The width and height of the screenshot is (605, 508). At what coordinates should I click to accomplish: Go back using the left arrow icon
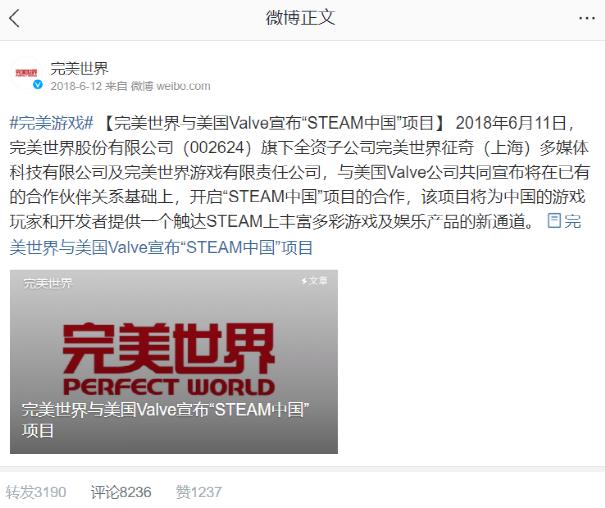14,18
